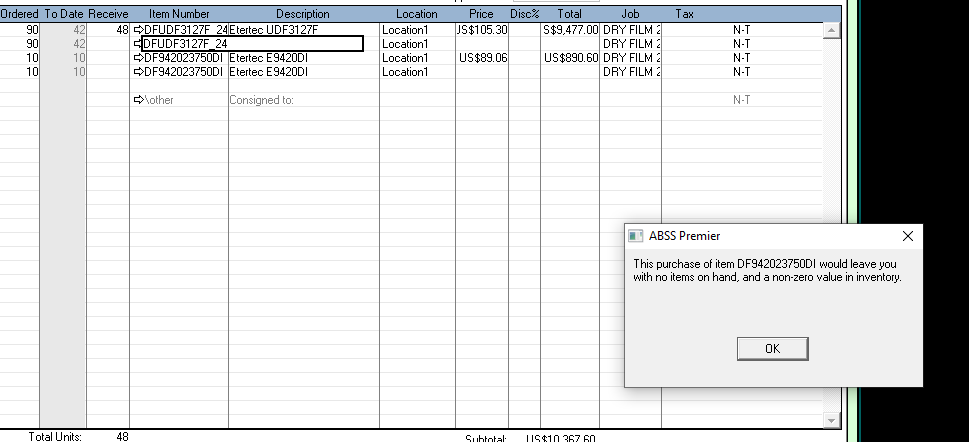Click the Receive cell showing 48
The image size is (969, 442).
108,30
